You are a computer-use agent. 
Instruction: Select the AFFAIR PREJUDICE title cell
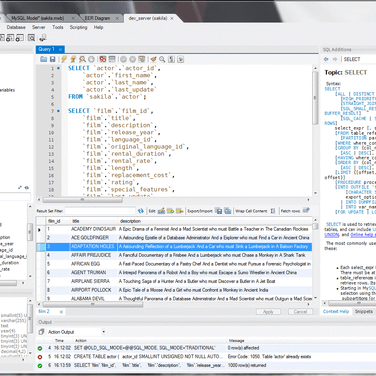coord(93,255)
